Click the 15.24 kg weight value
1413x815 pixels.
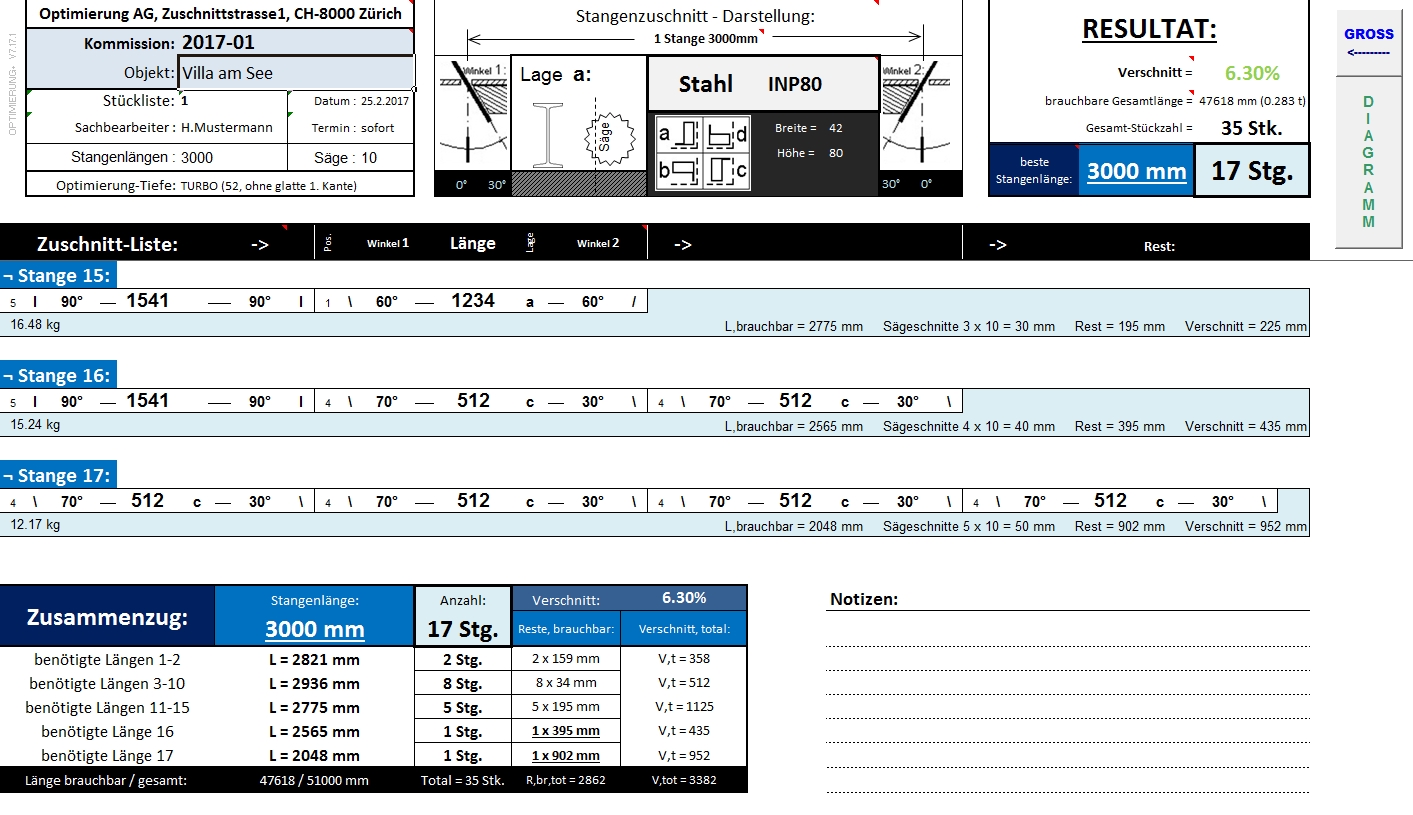click(35, 425)
